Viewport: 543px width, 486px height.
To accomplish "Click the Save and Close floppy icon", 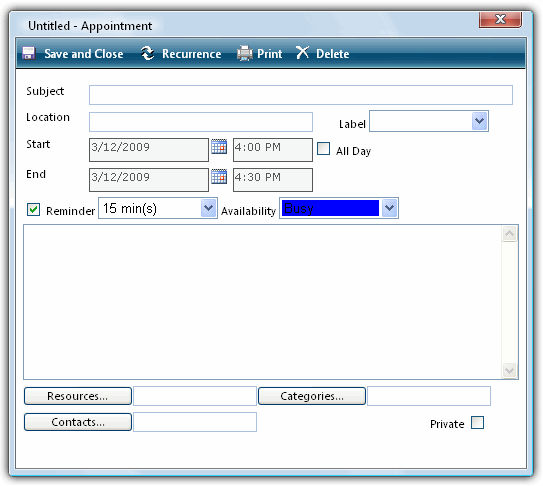I will pos(29,53).
